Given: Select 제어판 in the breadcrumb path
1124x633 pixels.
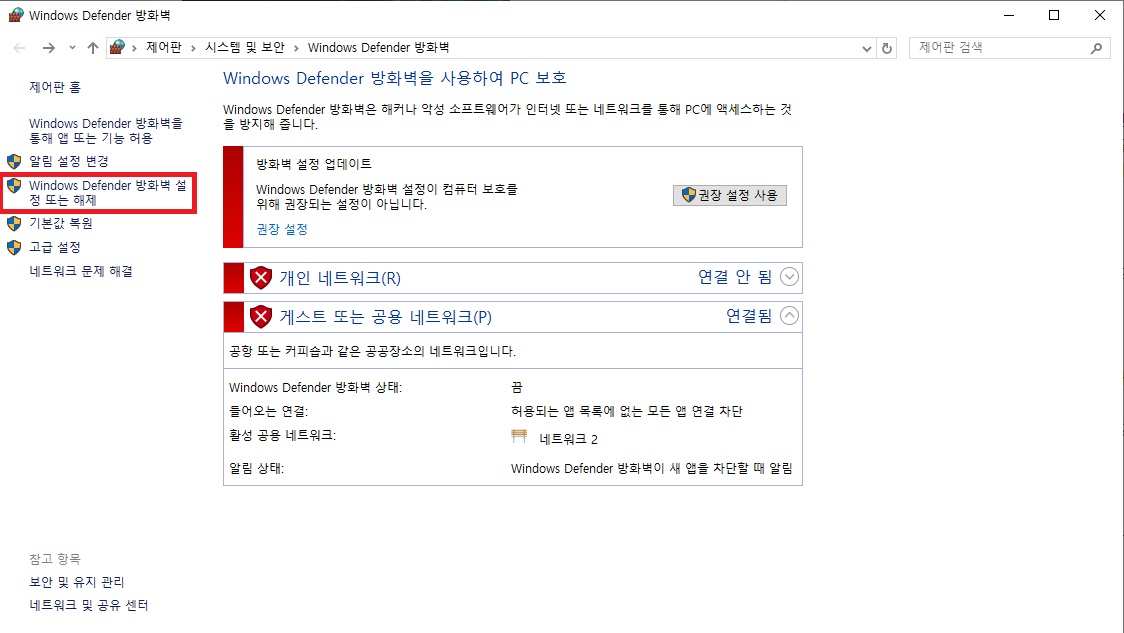Looking at the screenshot, I should coord(164,47).
